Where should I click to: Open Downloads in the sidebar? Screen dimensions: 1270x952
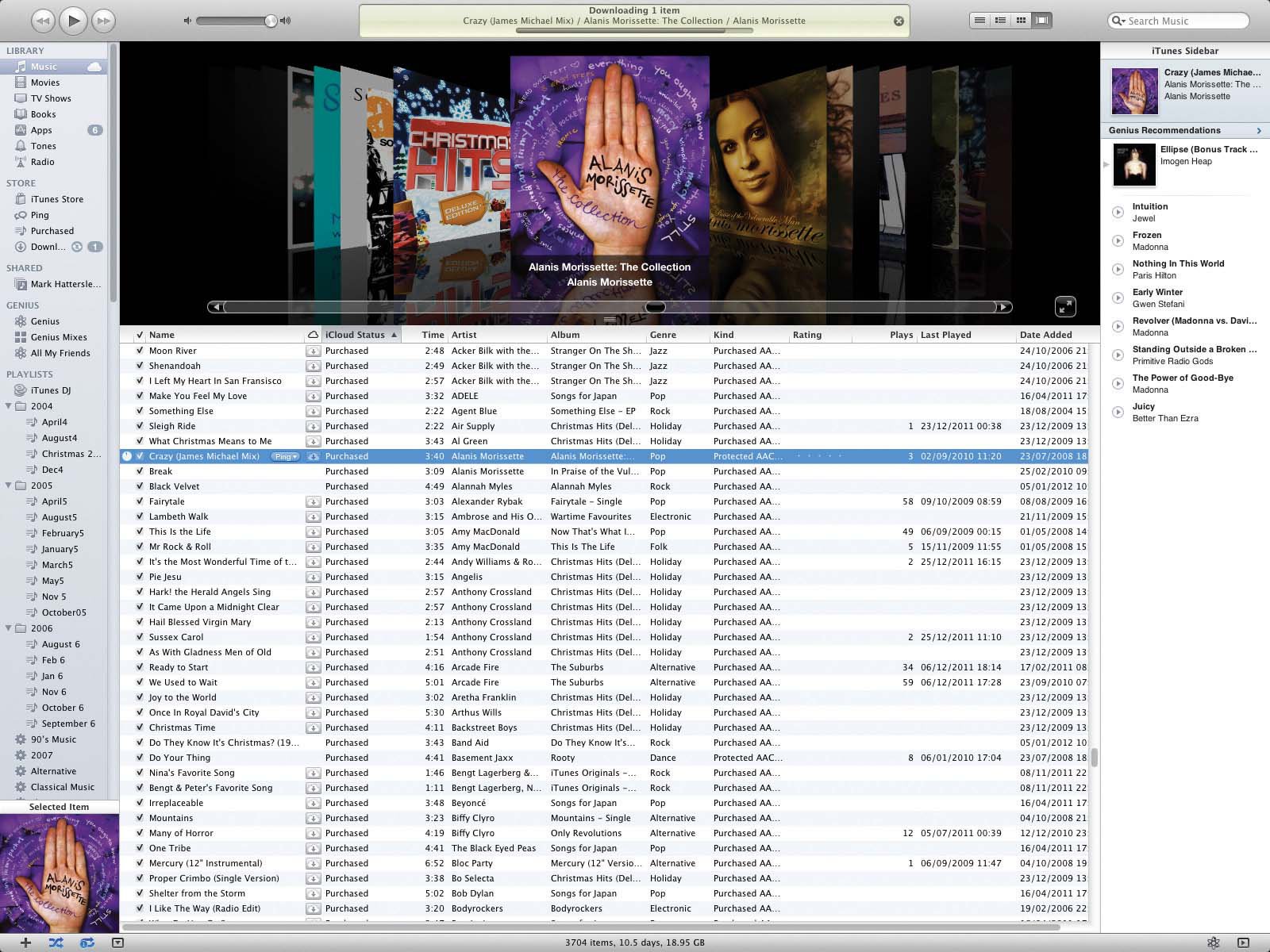(48, 247)
